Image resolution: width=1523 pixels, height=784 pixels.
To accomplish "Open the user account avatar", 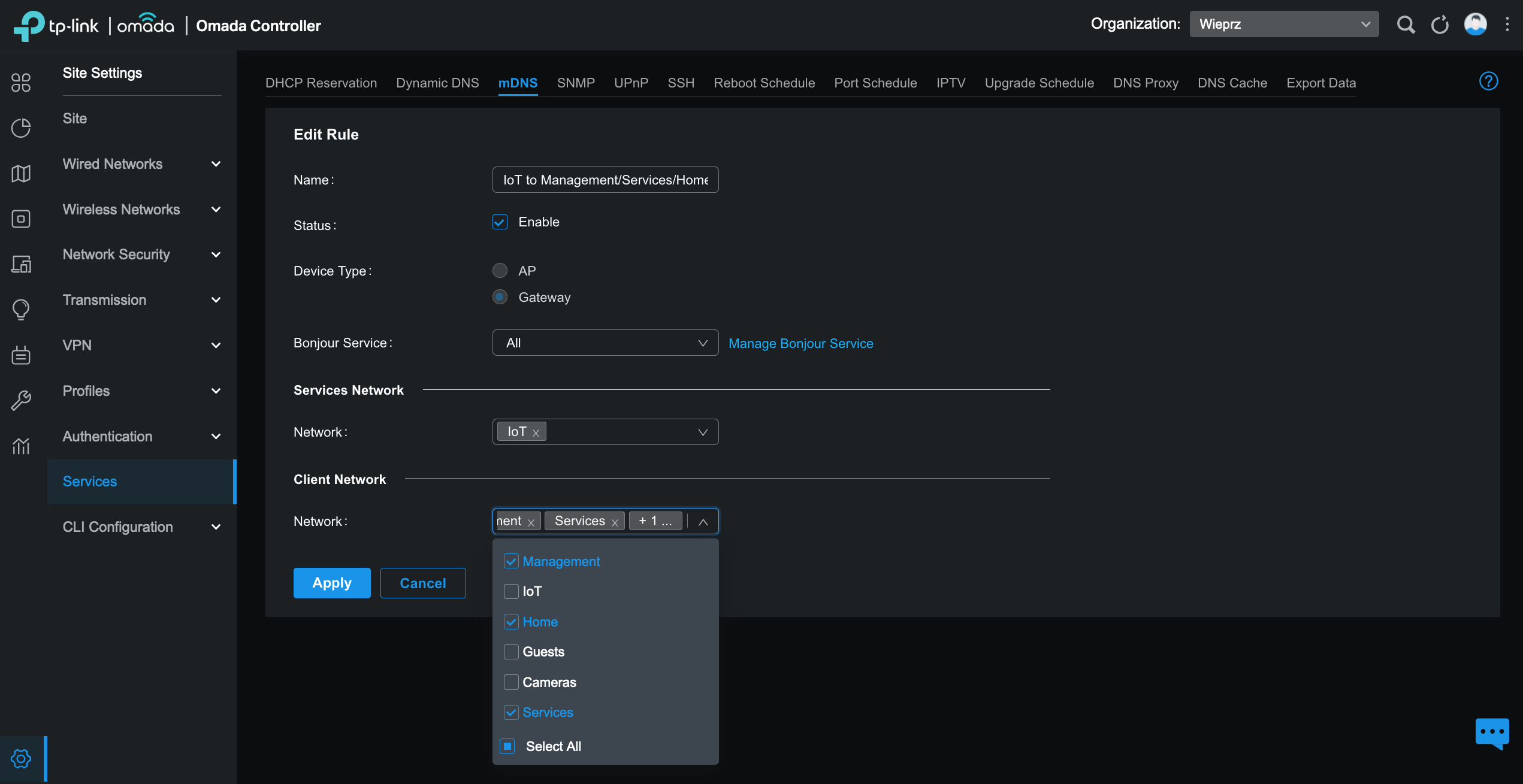I will 1475,25.
